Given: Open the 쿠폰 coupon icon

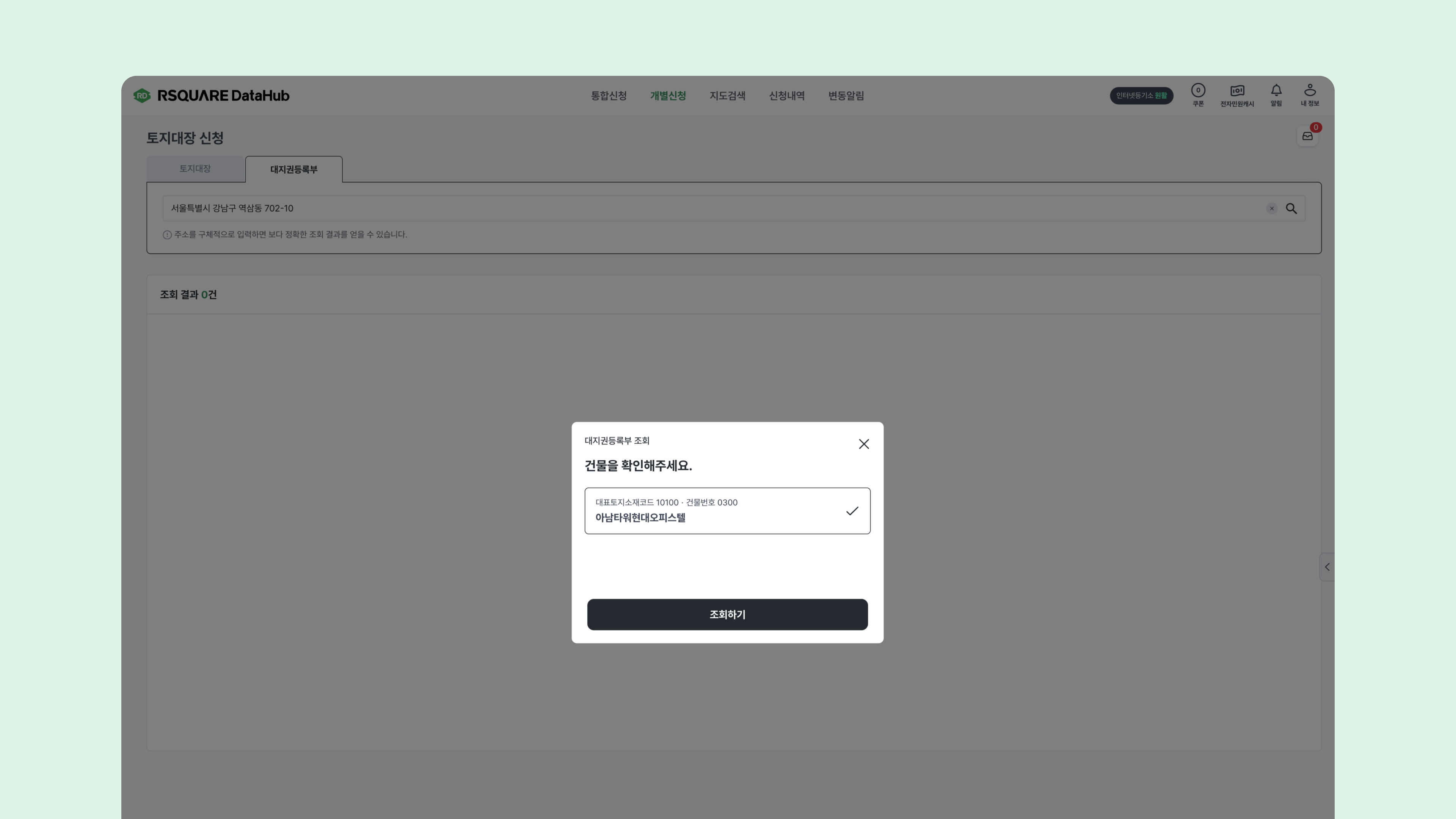Looking at the screenshot, I should coord(1198,95).
